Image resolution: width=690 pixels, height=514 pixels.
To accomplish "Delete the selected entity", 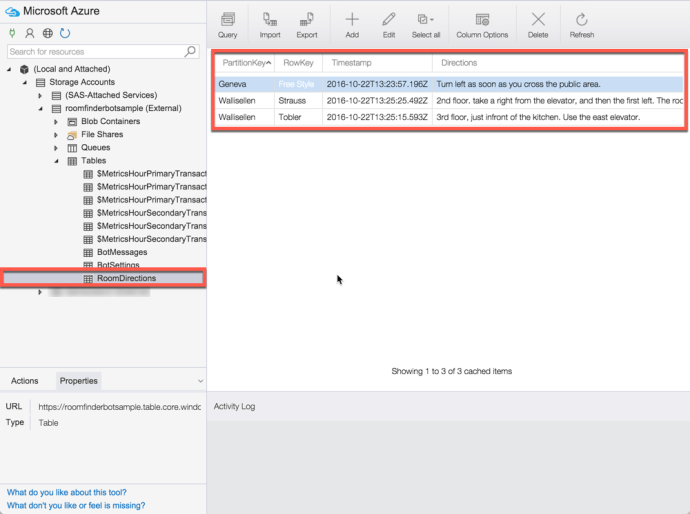I will tap(538, 25).
